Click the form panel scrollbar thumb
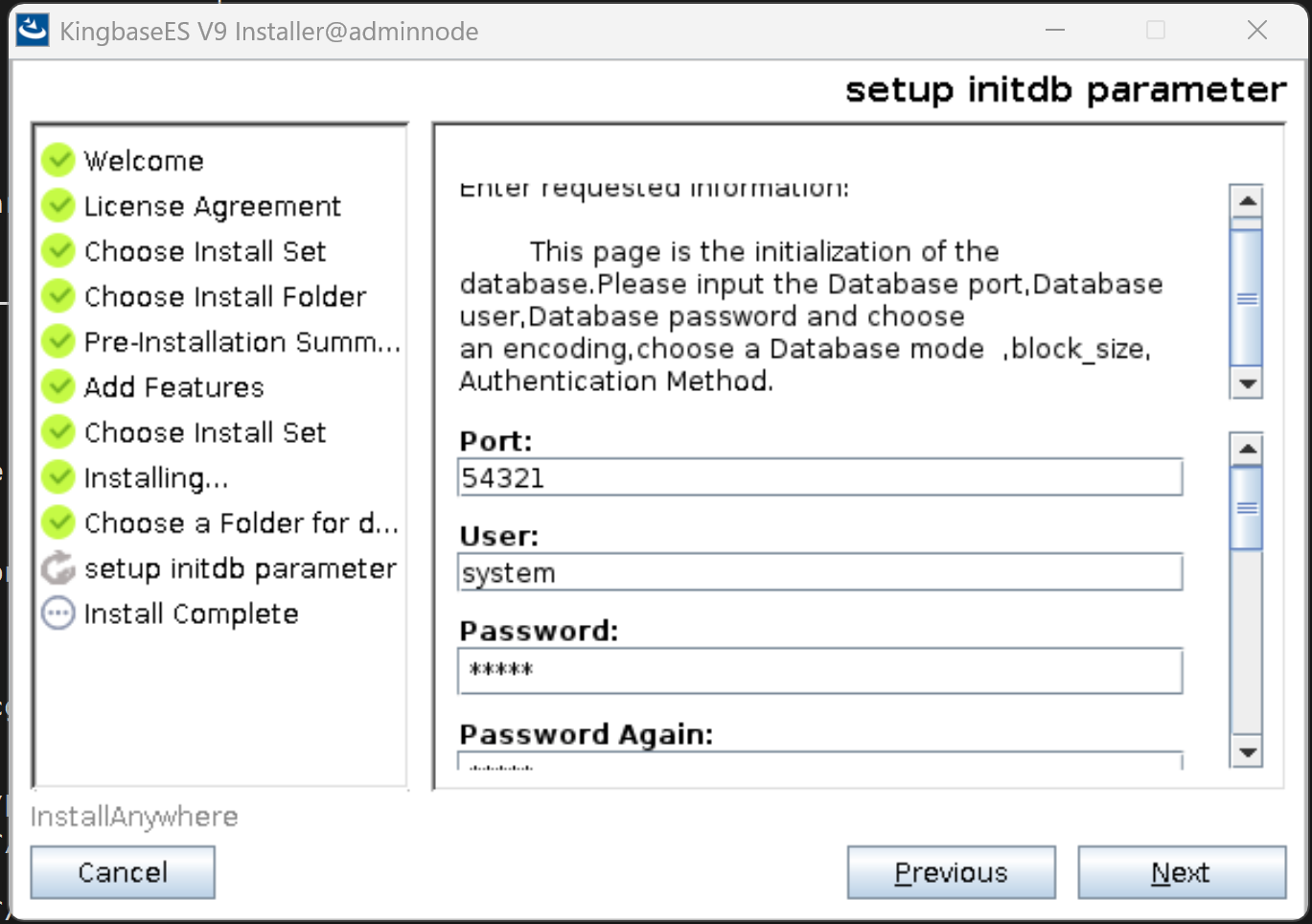 coord(1246,508)
